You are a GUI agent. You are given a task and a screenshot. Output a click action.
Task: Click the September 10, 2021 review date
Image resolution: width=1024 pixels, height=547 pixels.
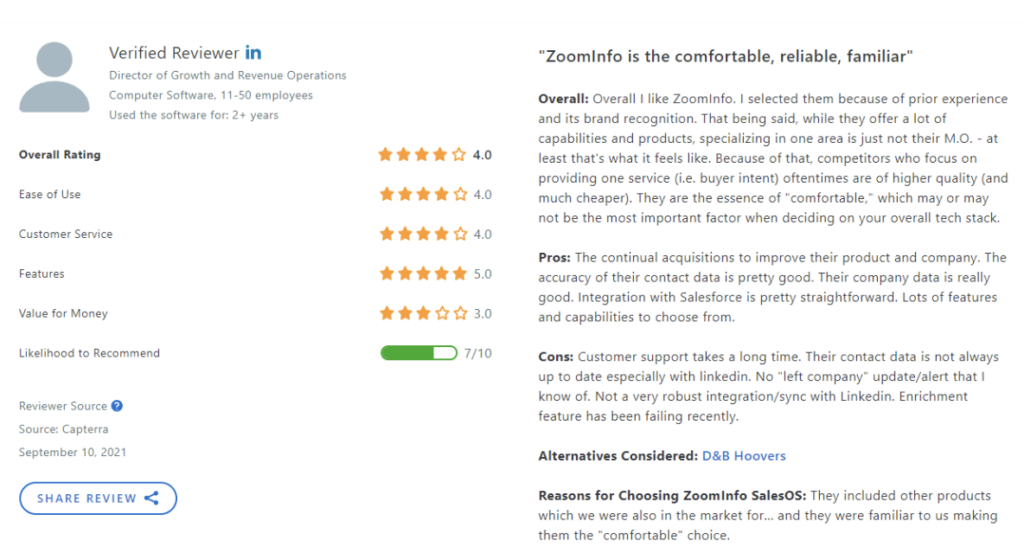(72, 452)
